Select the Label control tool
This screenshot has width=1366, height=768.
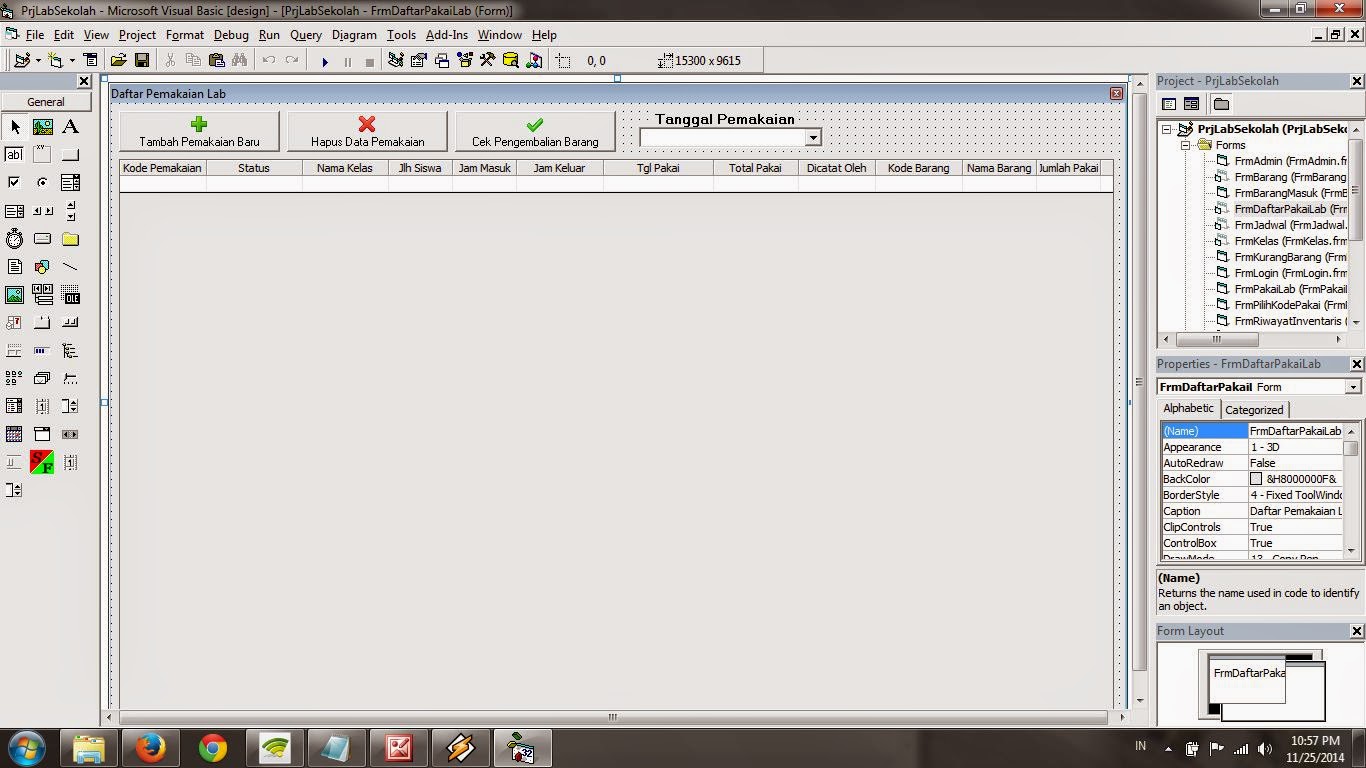pyautogui.click(x=70, y=127)
